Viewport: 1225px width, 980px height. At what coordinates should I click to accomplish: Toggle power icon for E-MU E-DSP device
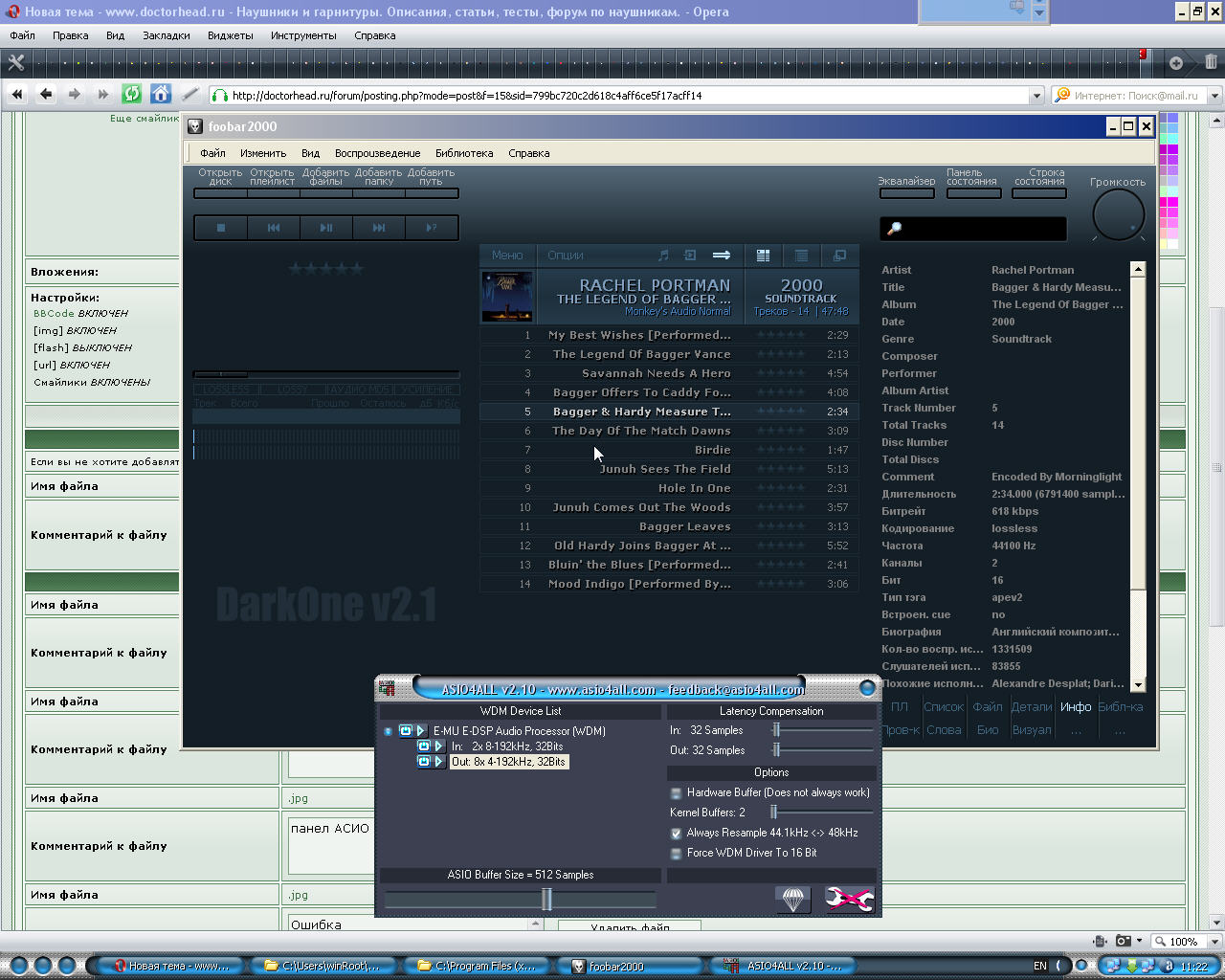coord(406,730)
